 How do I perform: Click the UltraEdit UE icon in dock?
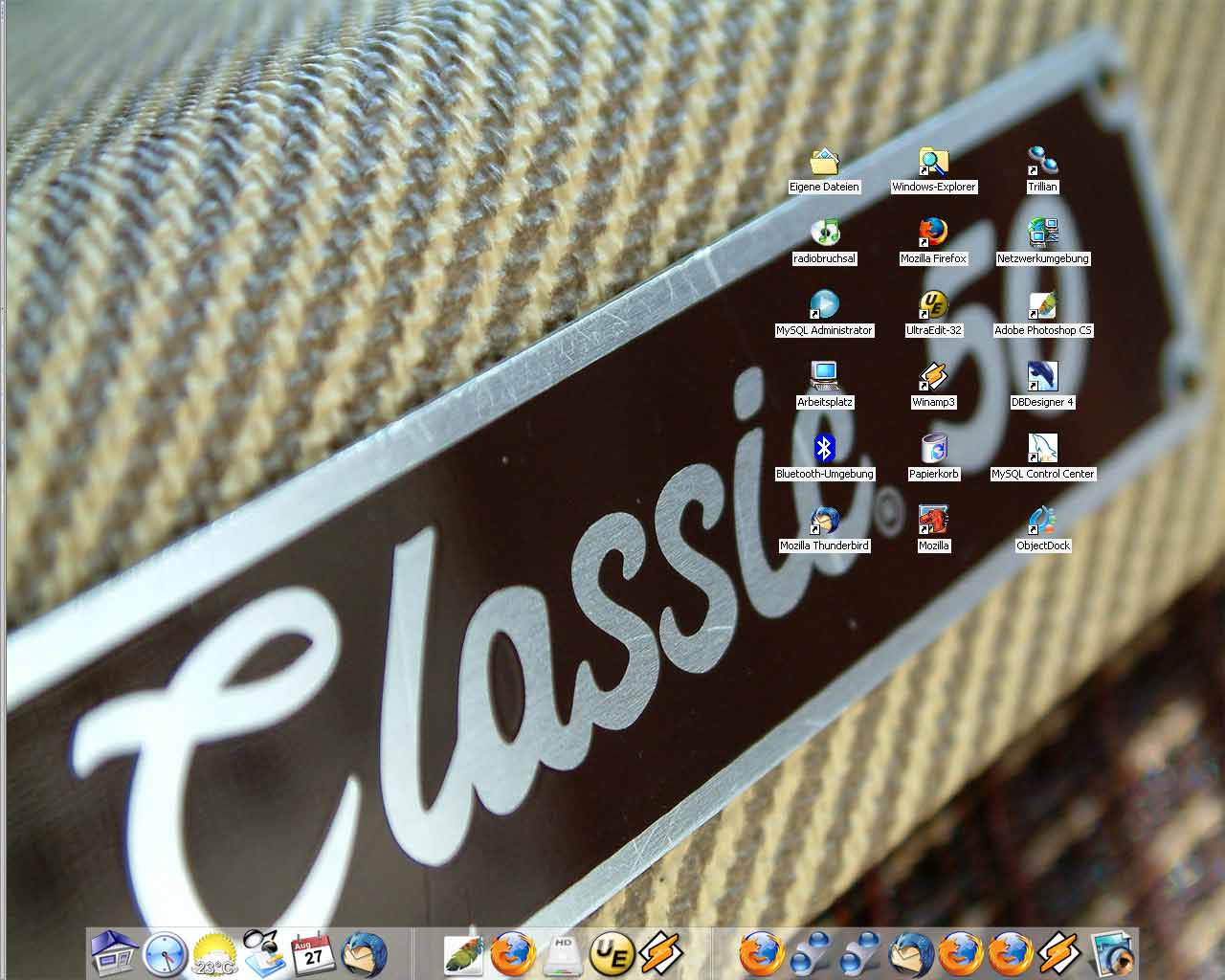coord(612,953)
